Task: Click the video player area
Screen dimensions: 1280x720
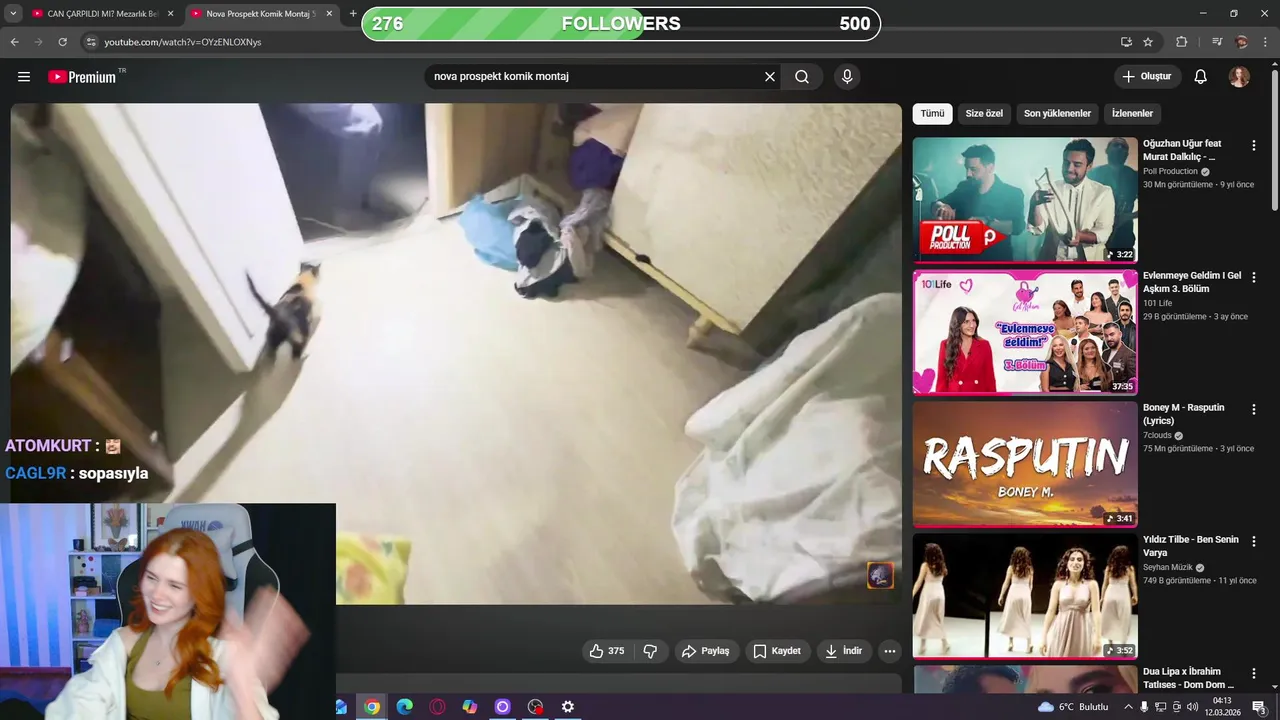Action: coord(456,354)
